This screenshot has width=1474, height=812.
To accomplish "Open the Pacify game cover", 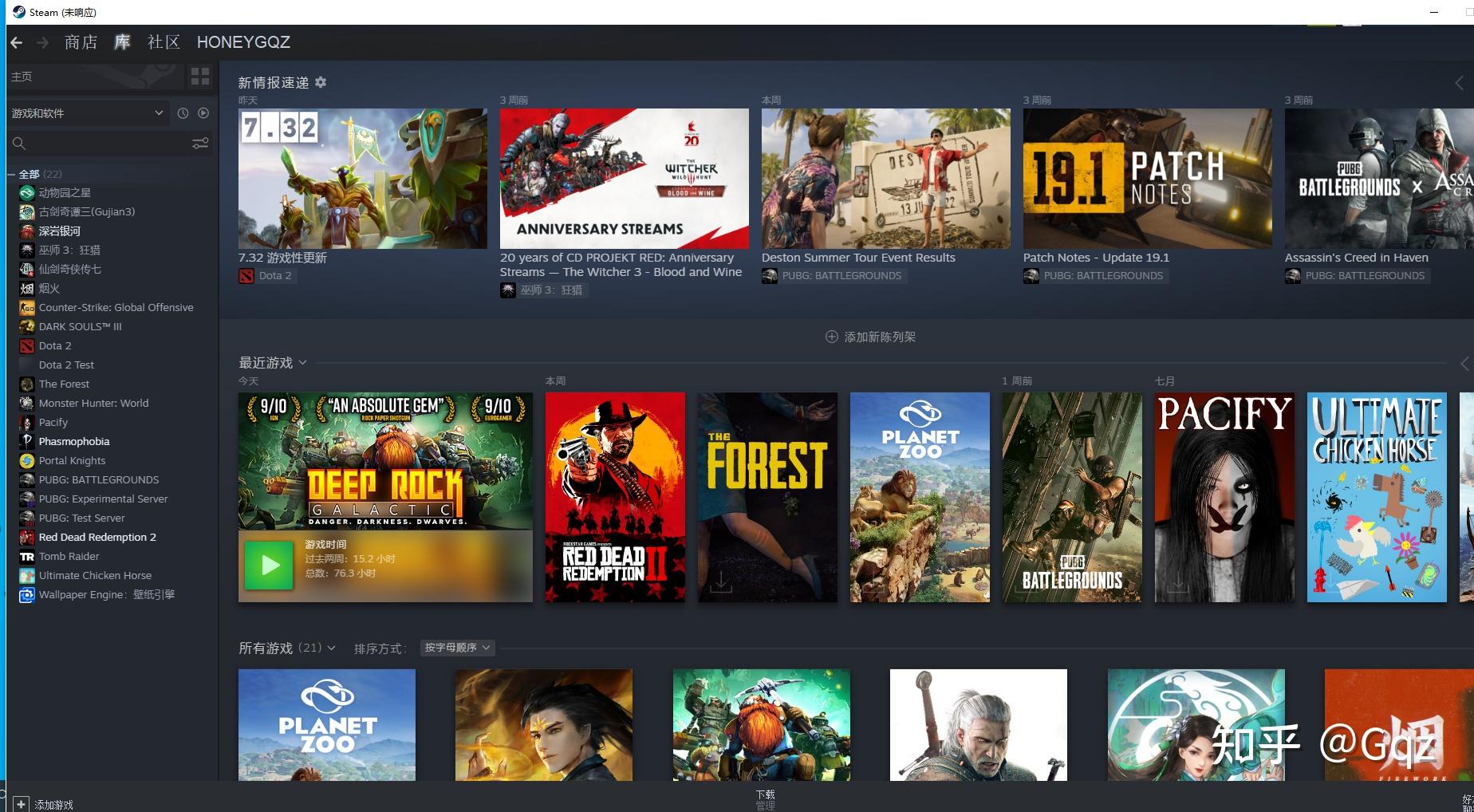I will click(1224, 497).
